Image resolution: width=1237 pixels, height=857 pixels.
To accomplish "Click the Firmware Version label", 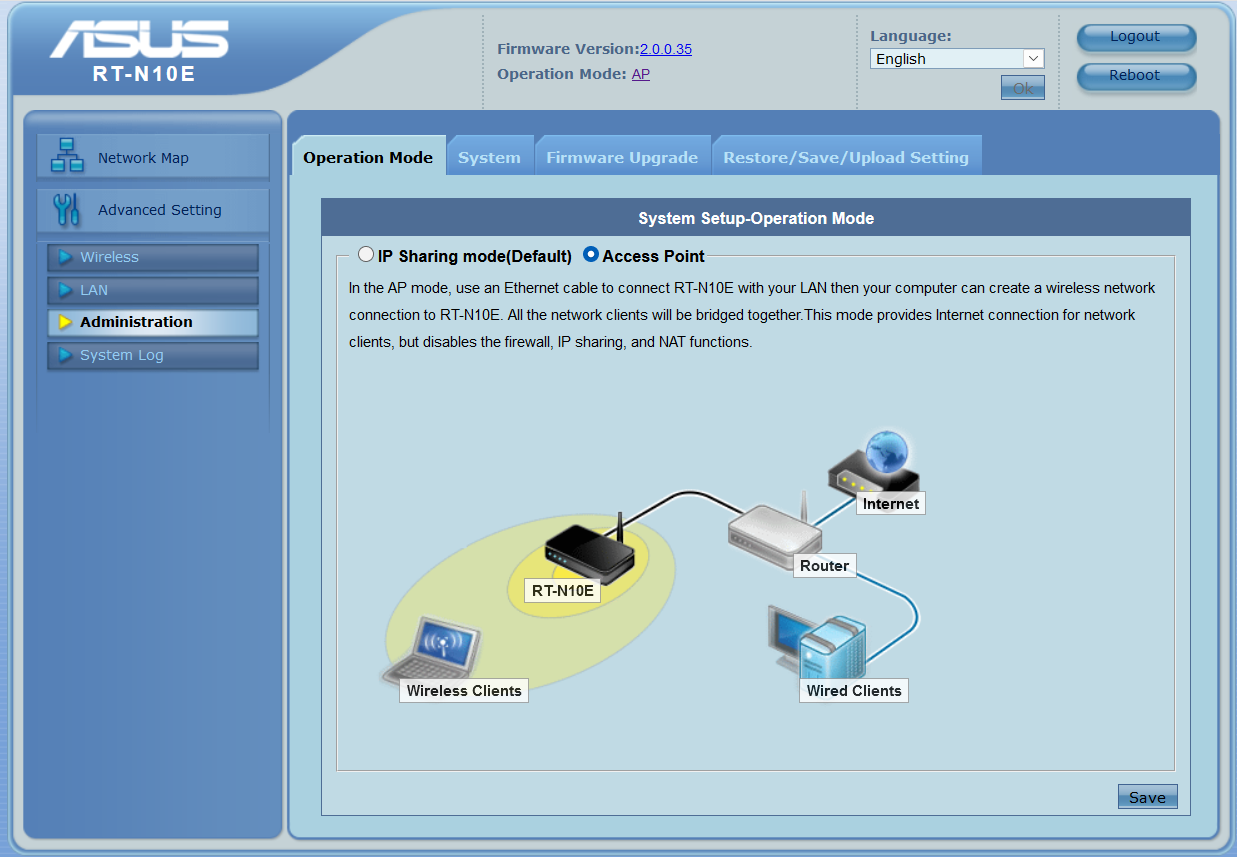I will point(568,49).
